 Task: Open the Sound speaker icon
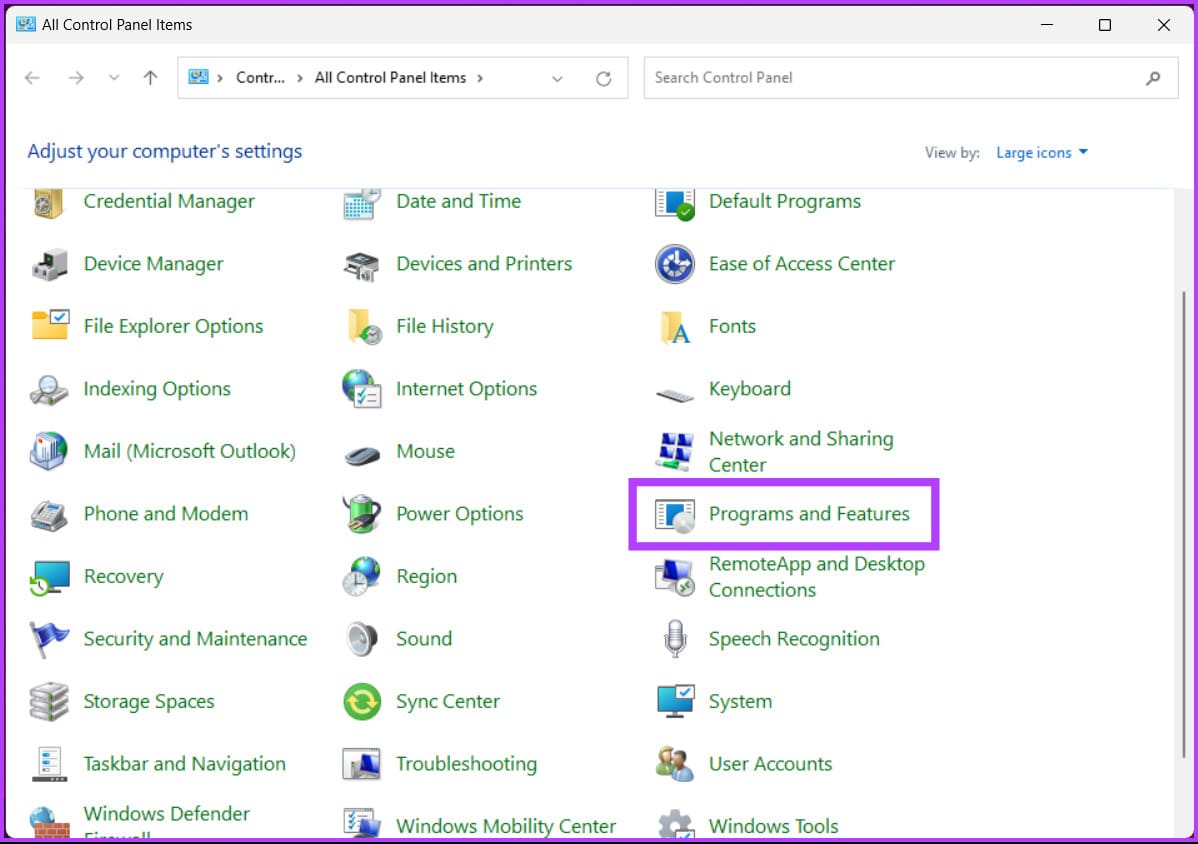coord(361,639)
